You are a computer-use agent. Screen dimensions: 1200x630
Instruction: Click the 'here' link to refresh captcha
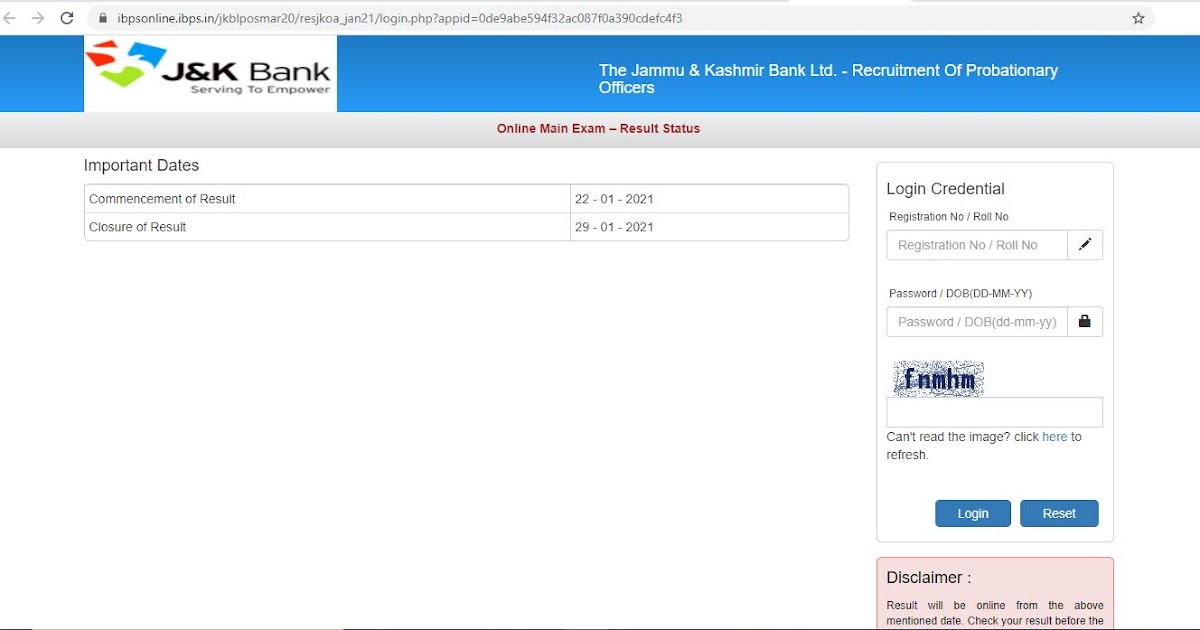pos(1055,437)
